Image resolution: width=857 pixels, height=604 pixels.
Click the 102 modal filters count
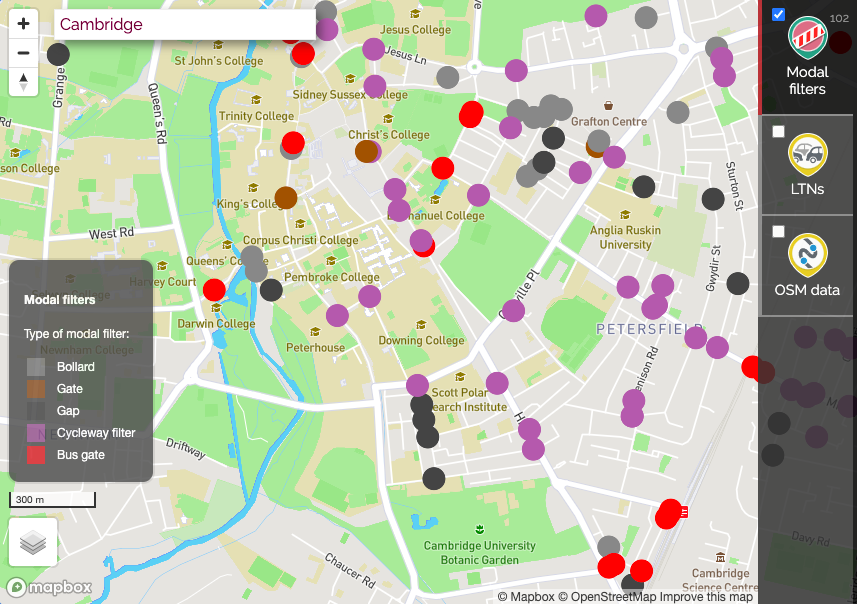839,19
